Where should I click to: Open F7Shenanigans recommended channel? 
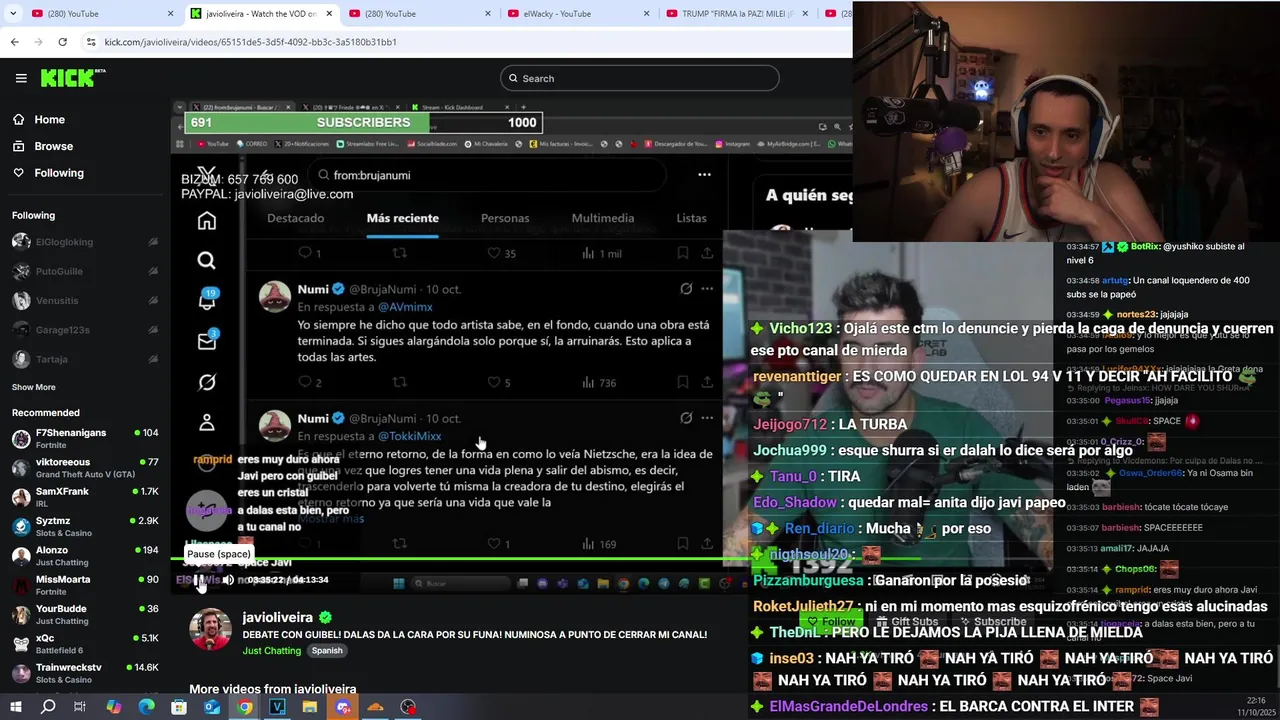[85, 439]
